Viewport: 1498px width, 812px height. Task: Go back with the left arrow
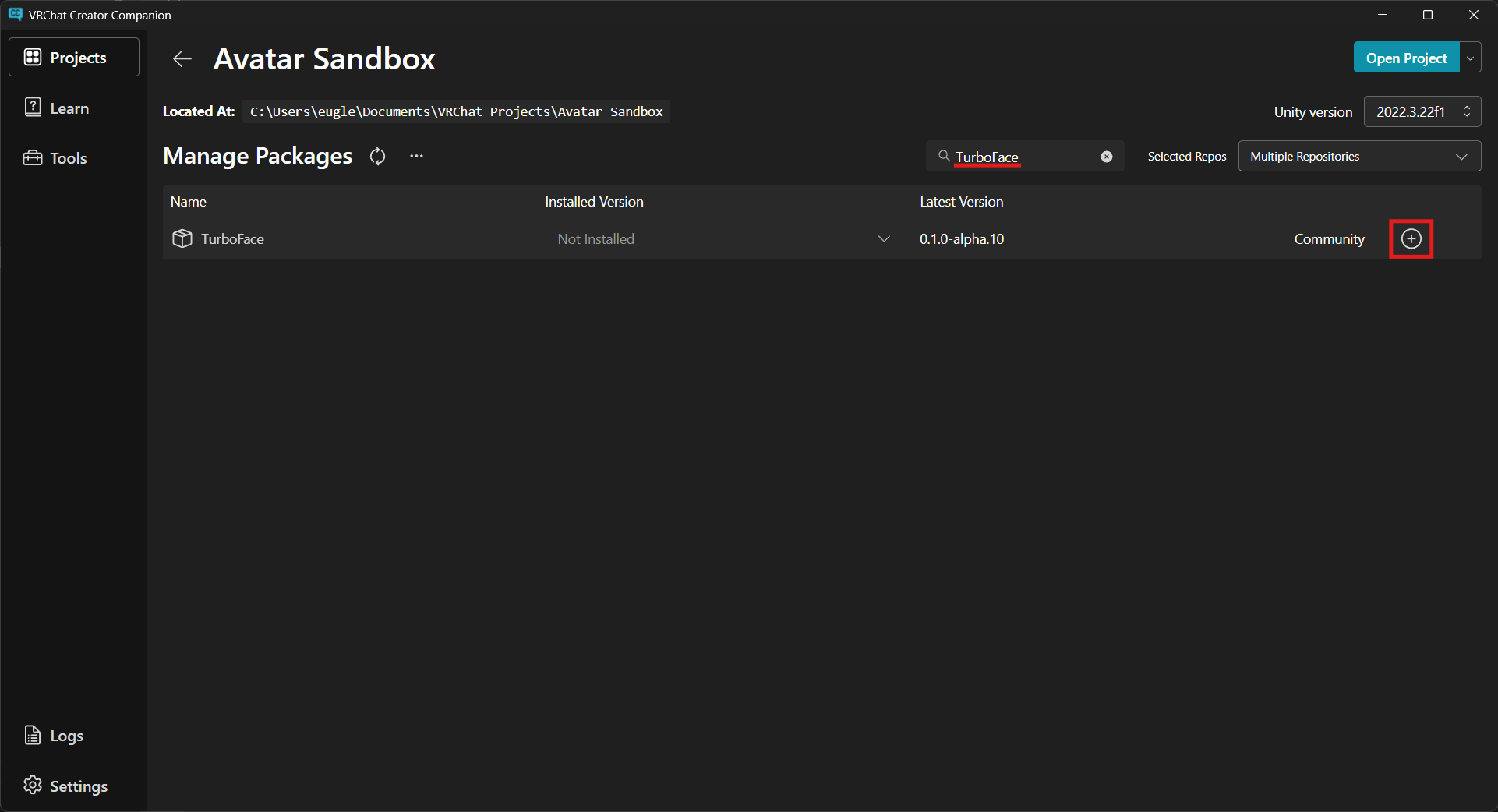pyautogui.click(x=182, y=59)
